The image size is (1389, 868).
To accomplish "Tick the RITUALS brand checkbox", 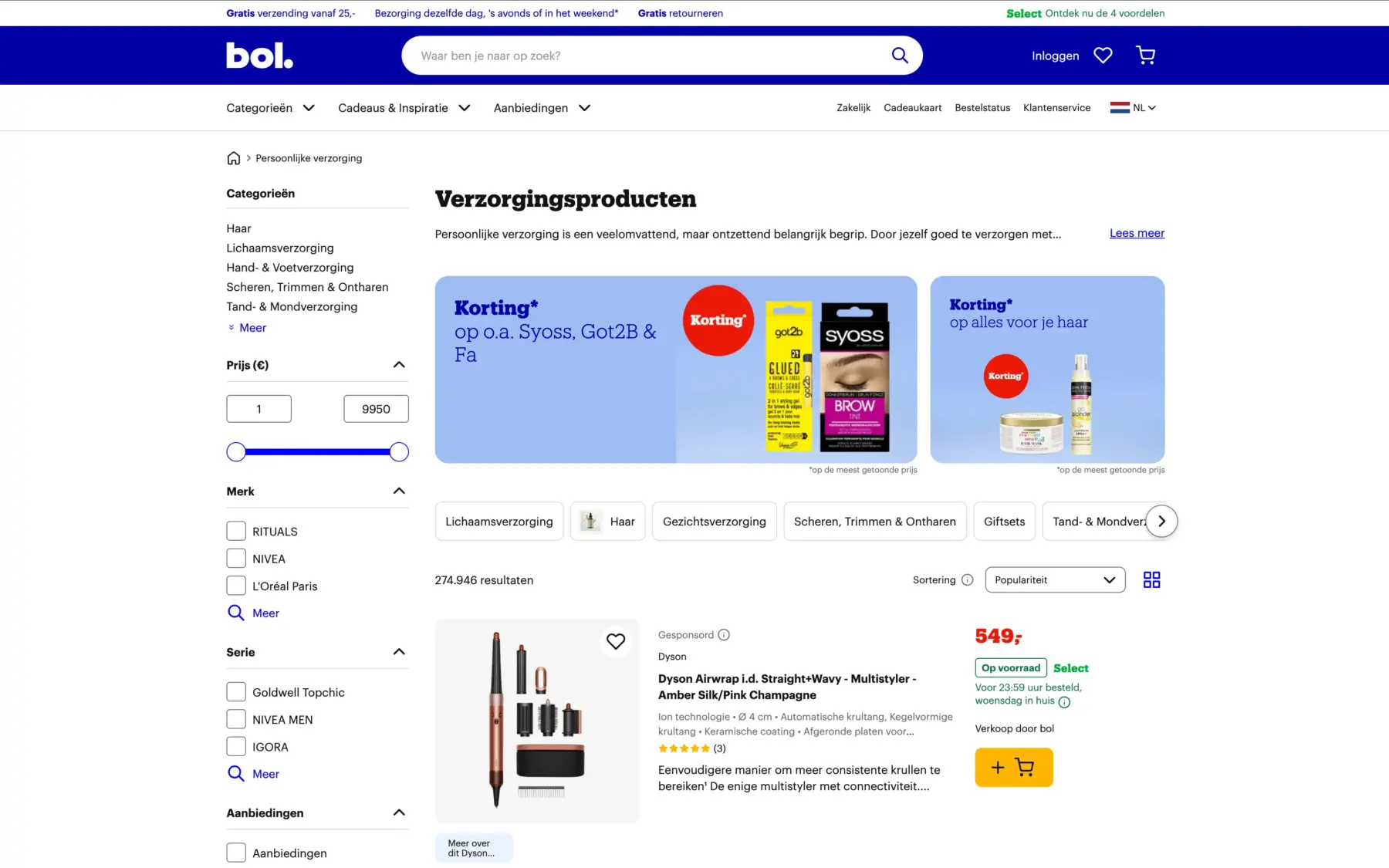I will coord(236,532).
